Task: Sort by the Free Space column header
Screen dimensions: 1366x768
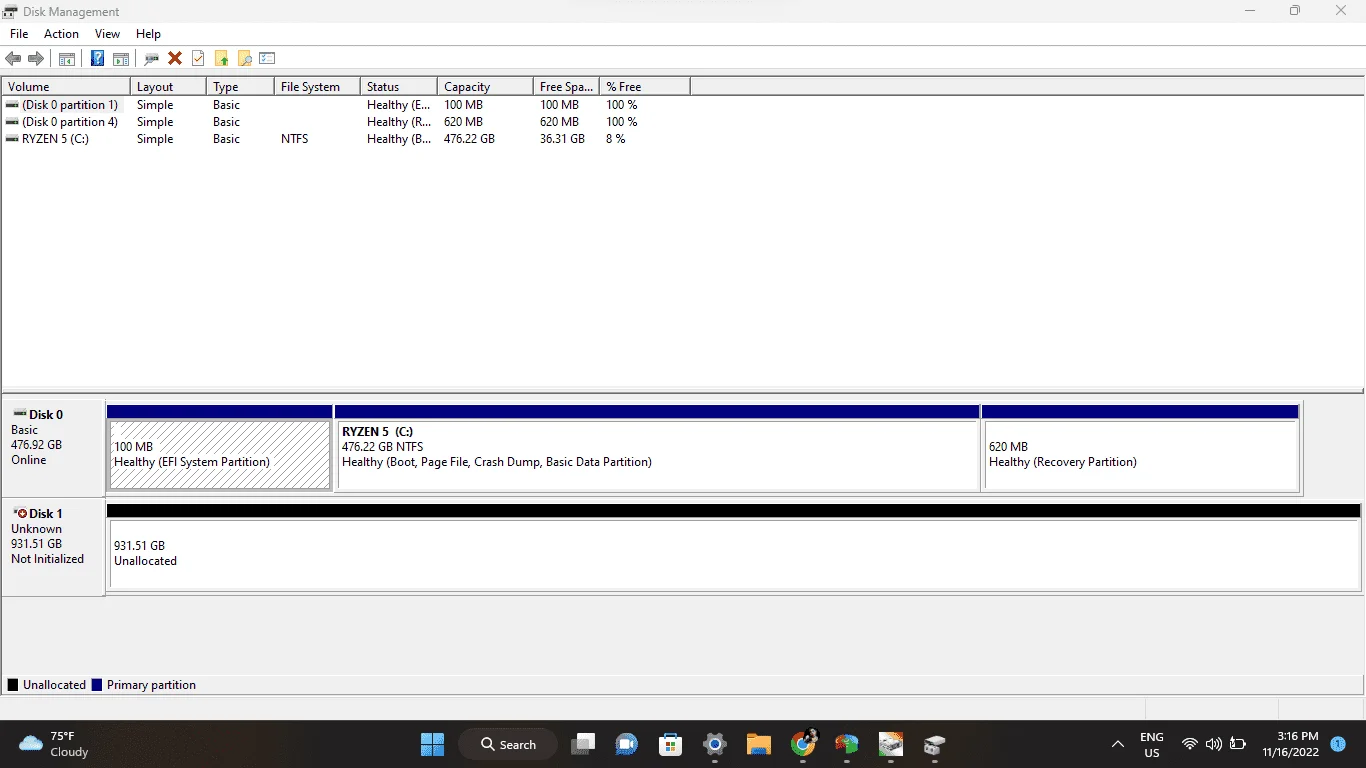Action: 566,87
